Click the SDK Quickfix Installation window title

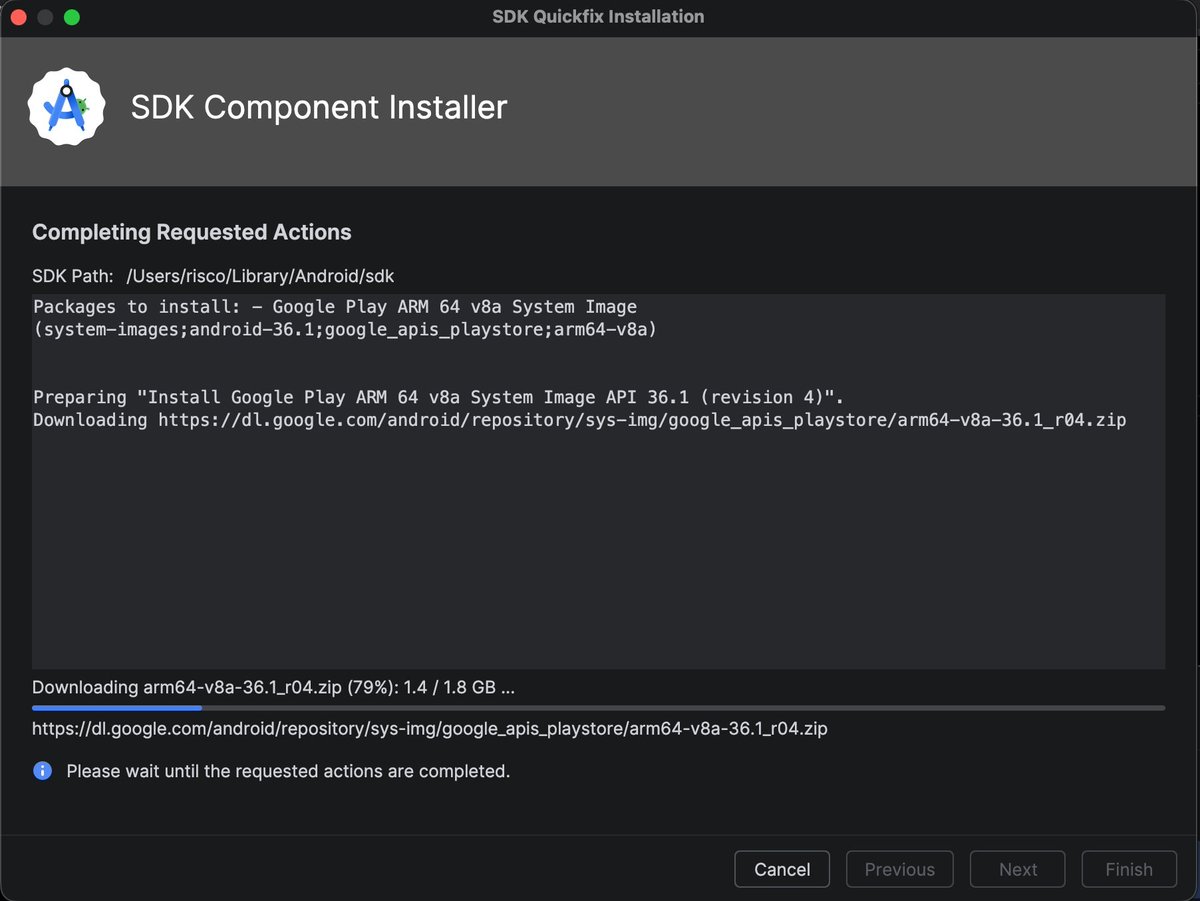[x=598, y=17]
